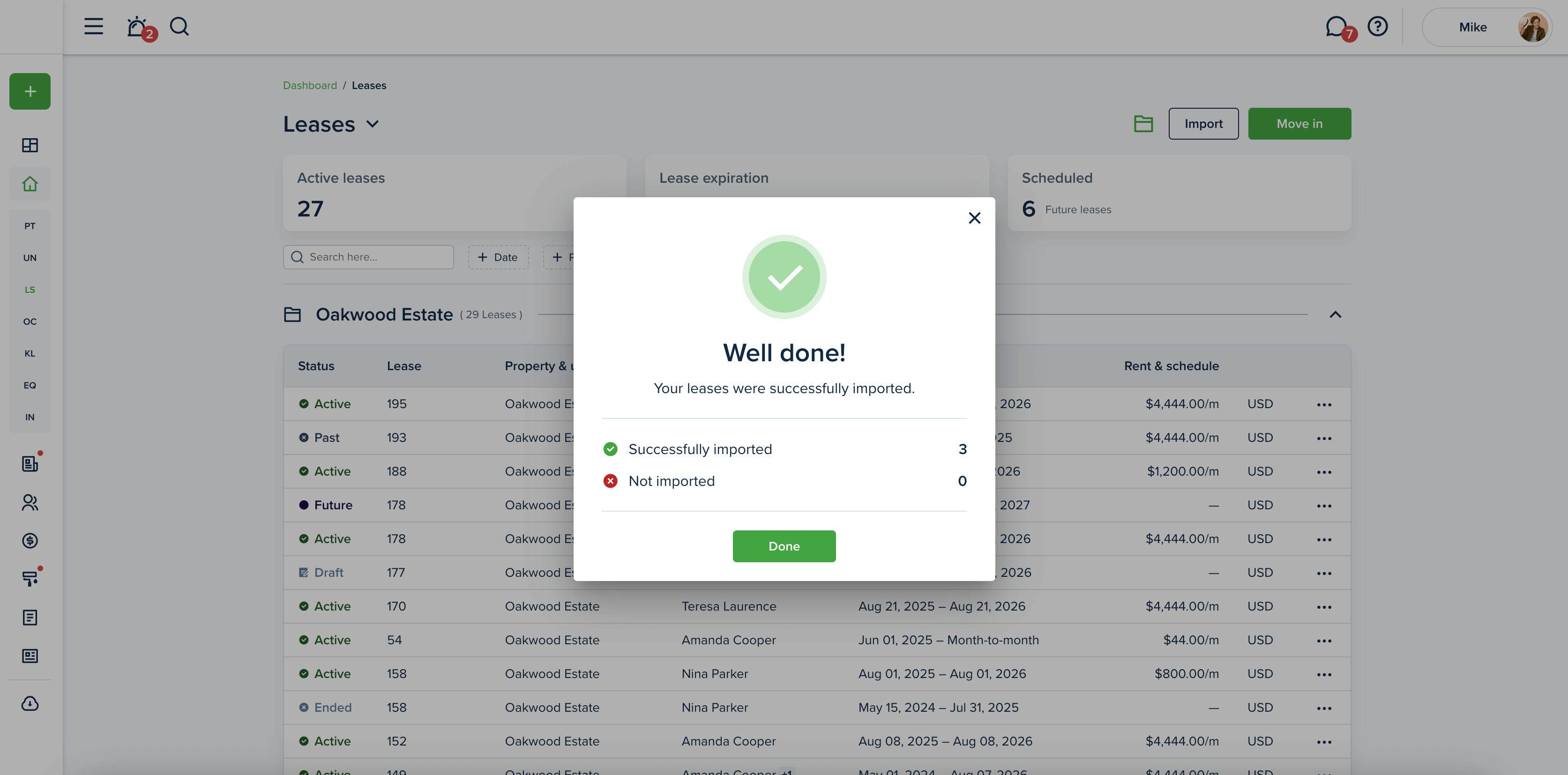Open the contacts people sidebar icon
Screen dimensions: 1568x775
coord(30,502)
